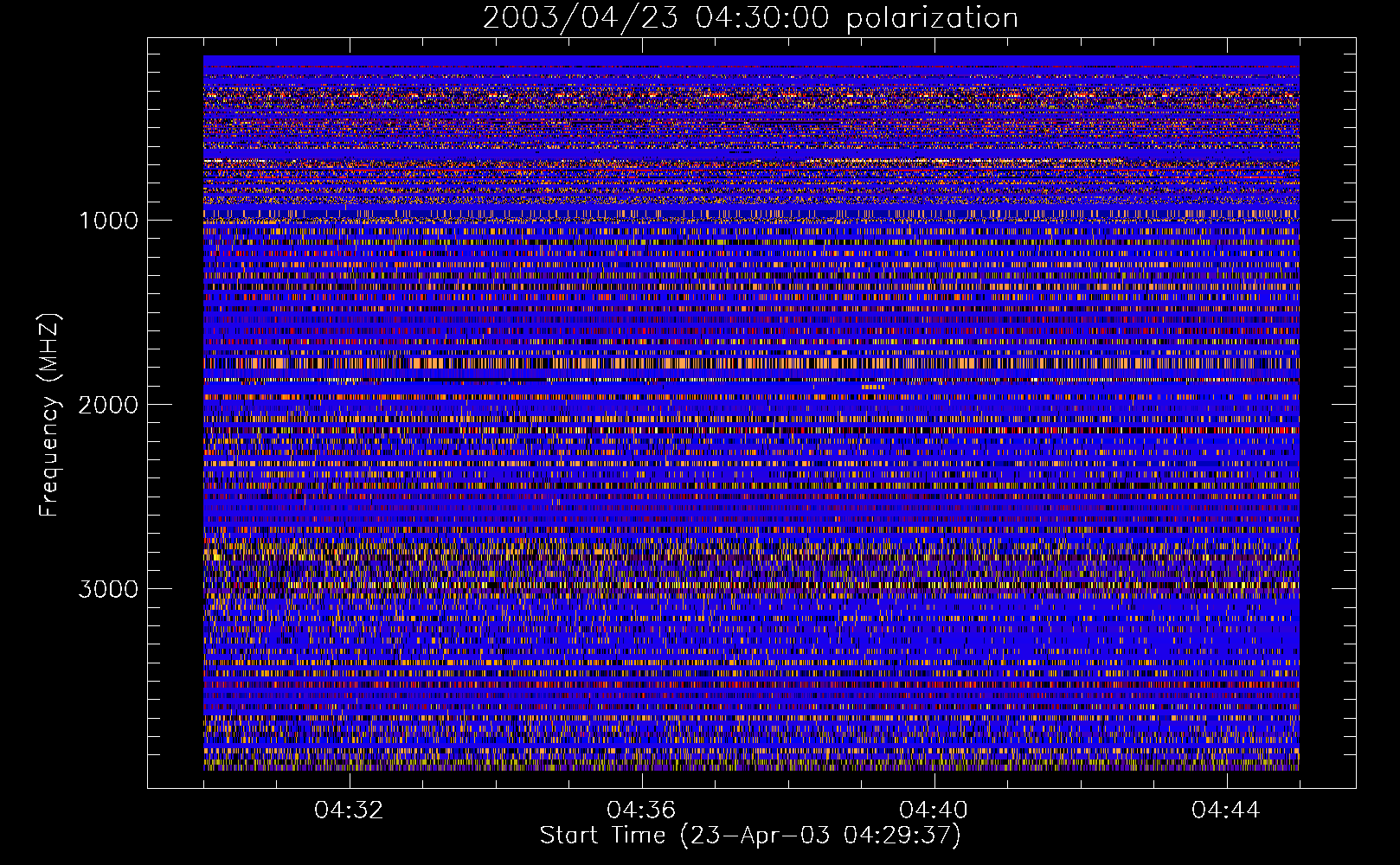Select the 3000 frequency tick label
The width and height of the screenshot is (1400, 865).
(108, 589)
